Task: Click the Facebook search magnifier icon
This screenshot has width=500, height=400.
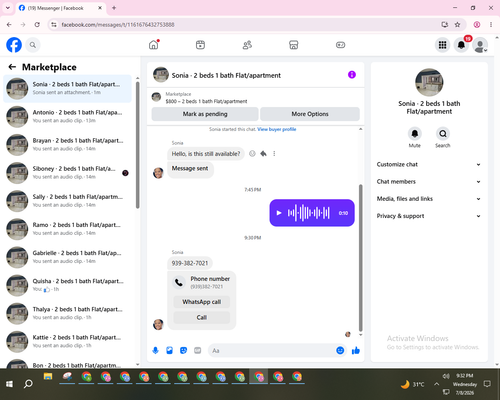Action: (x=33, y=45)
